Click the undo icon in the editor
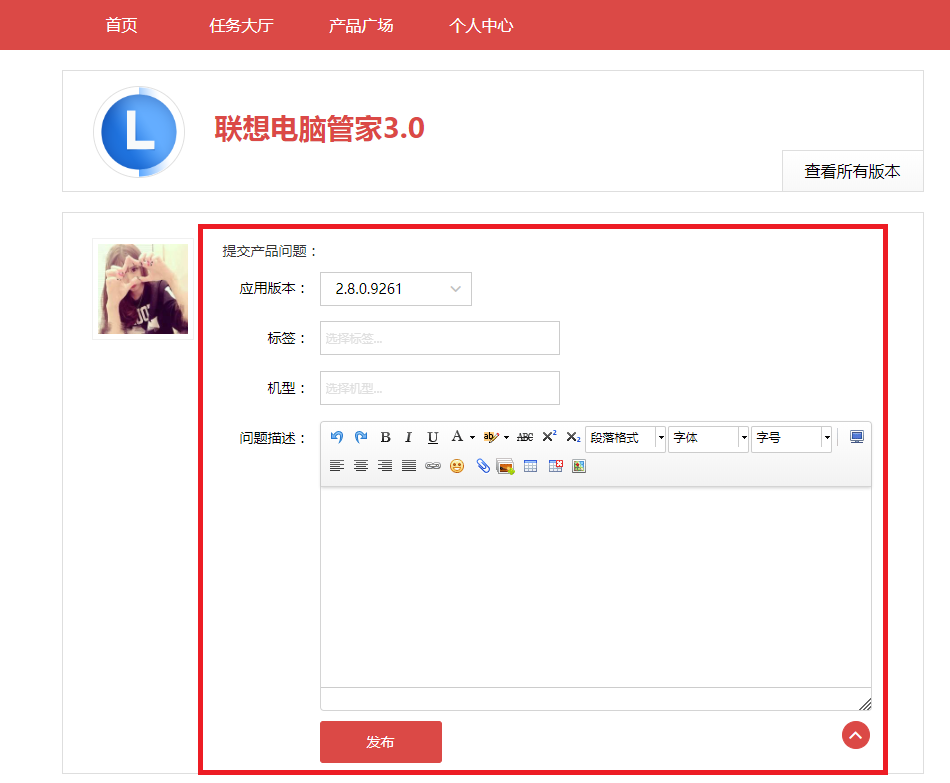 337,437
